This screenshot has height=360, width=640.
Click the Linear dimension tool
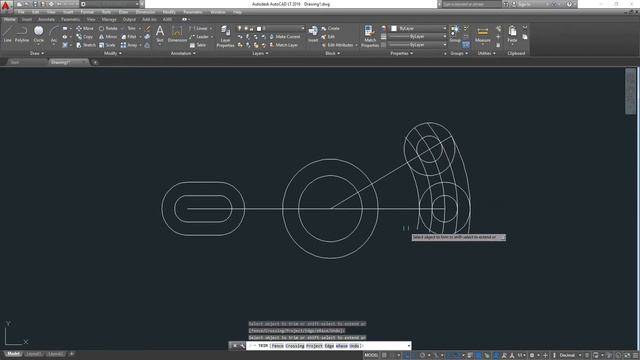click(x=199, y=28)
